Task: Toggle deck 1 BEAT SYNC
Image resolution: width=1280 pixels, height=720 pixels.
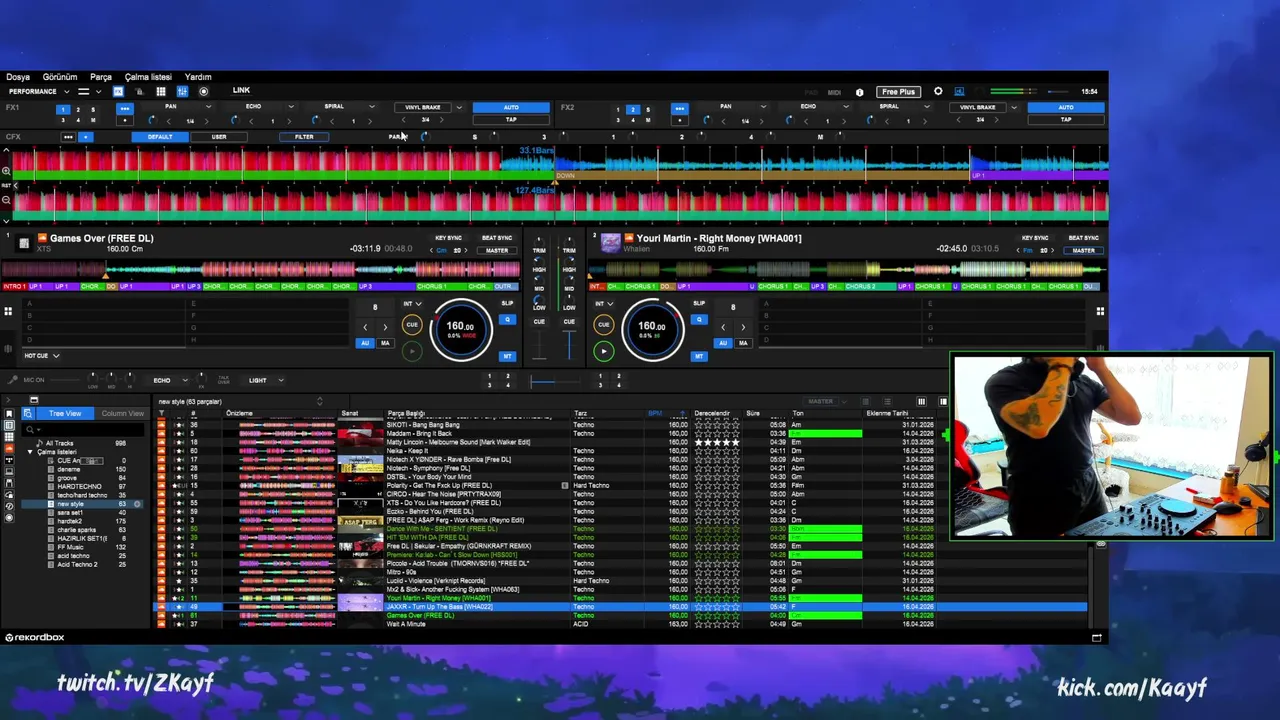Action: click(497, 238)
